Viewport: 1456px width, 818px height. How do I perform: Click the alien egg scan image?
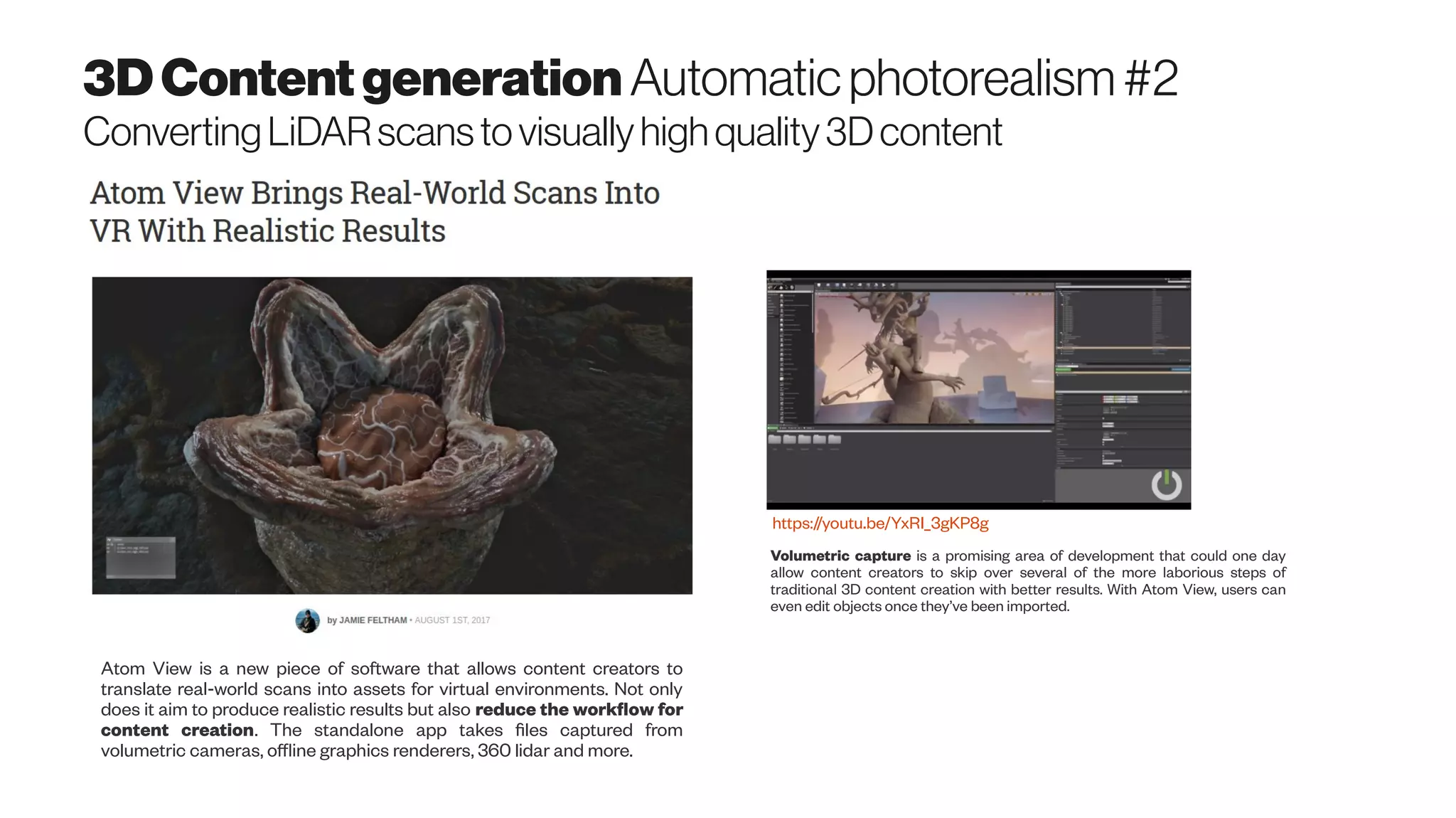(x=392, y=435)
